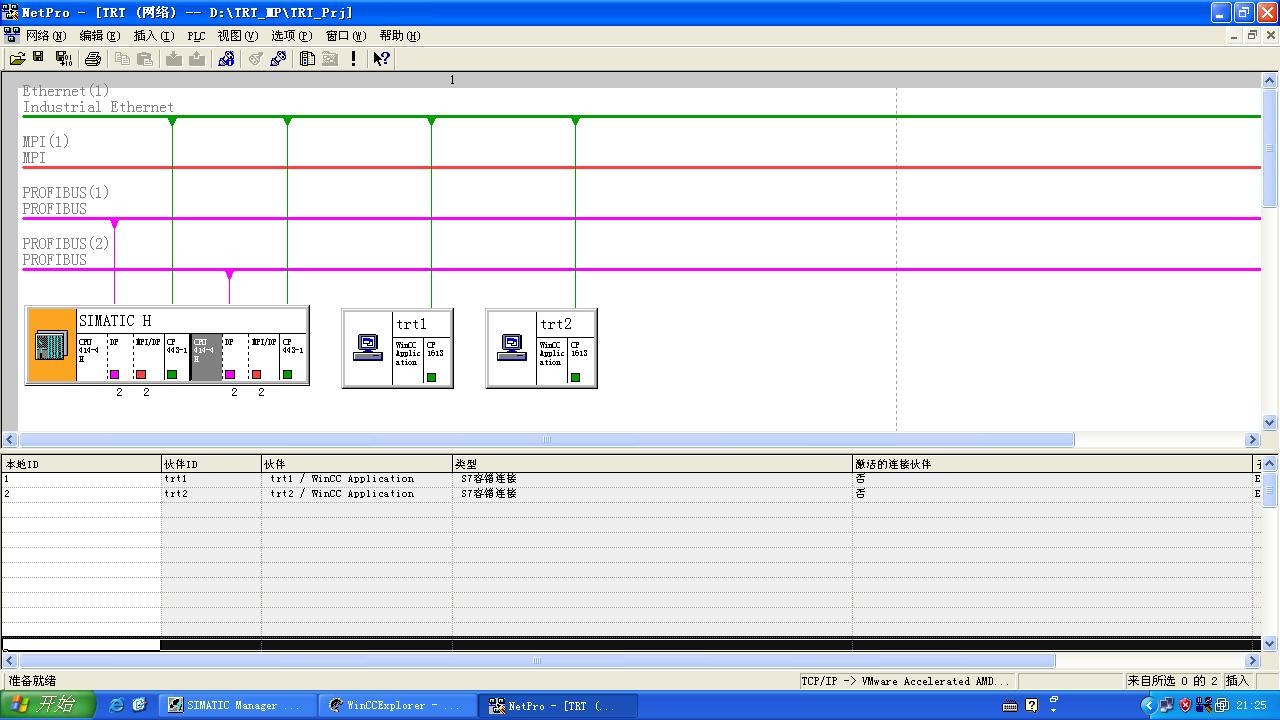
Task: Select the Ethernet(1) Industrial Ethernet network label
Action: tap(98, 99)
